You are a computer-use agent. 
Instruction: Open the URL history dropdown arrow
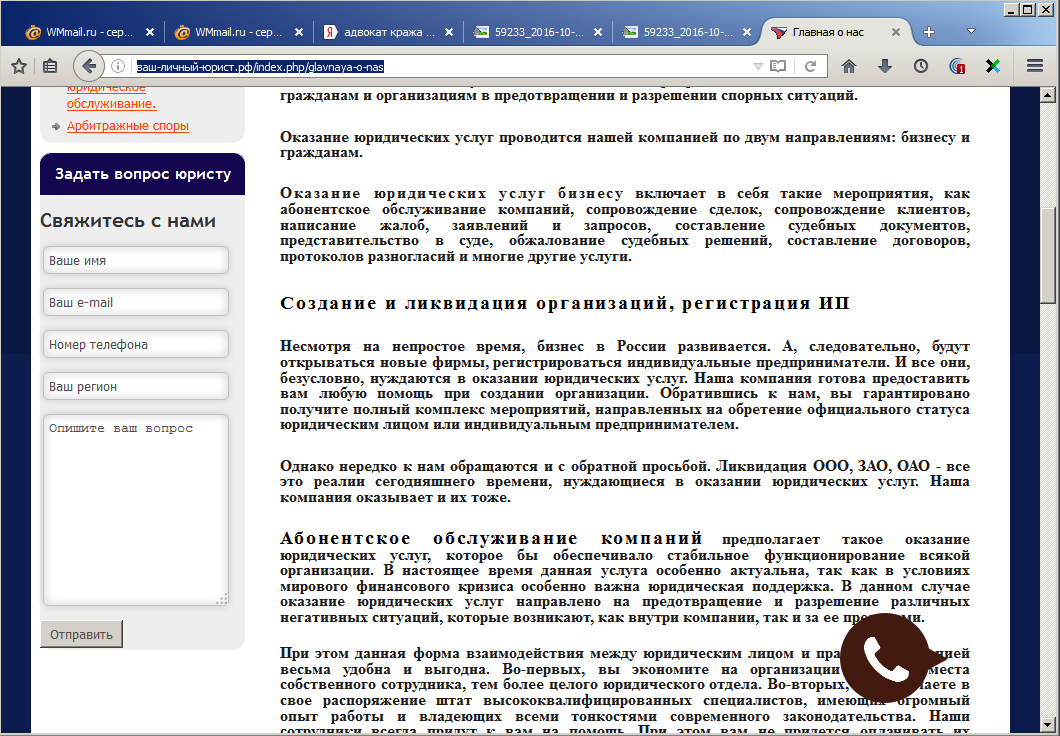pos(758,66)
